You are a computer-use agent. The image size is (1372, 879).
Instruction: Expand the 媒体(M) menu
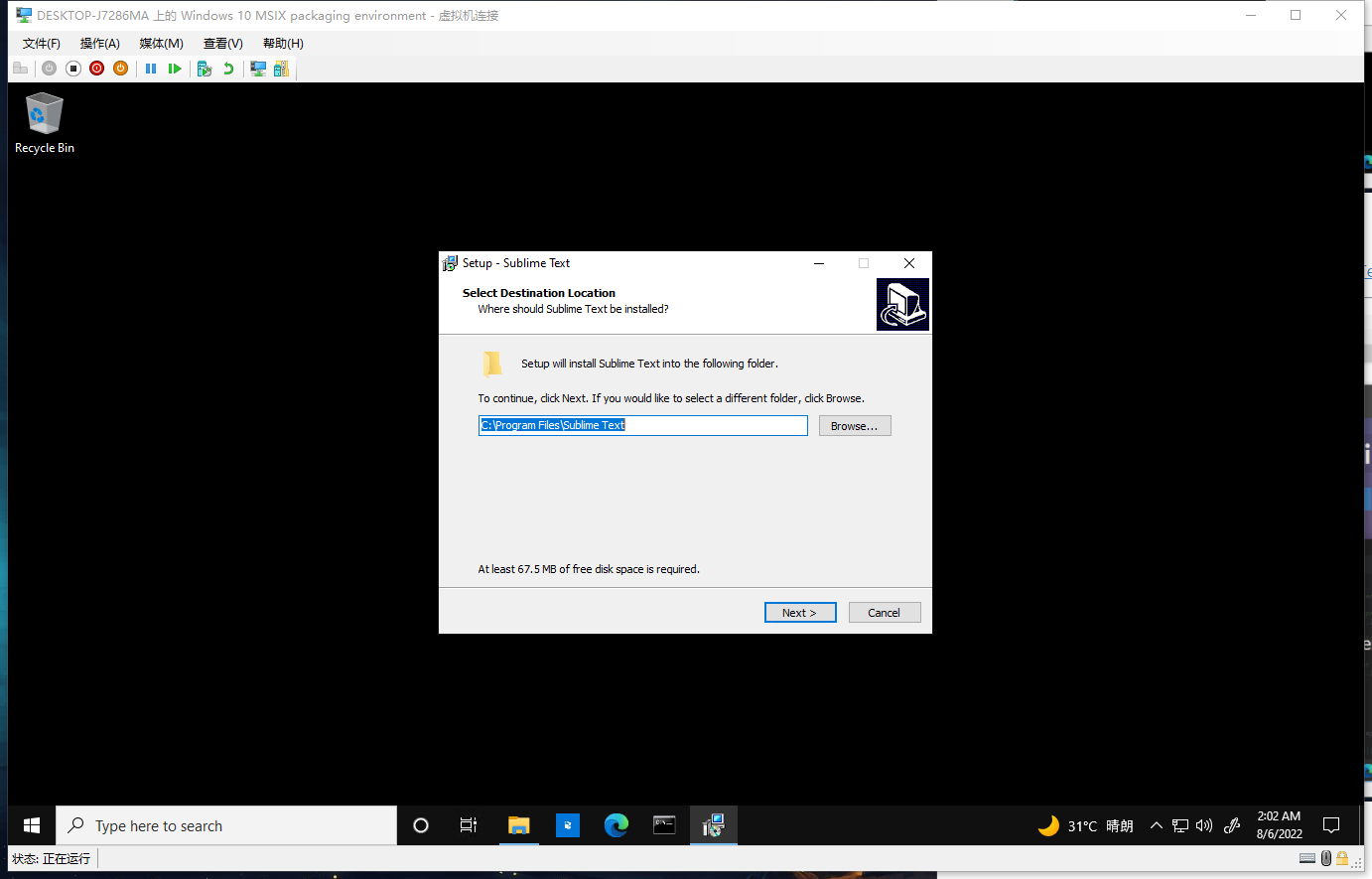[x=161, y=44]
